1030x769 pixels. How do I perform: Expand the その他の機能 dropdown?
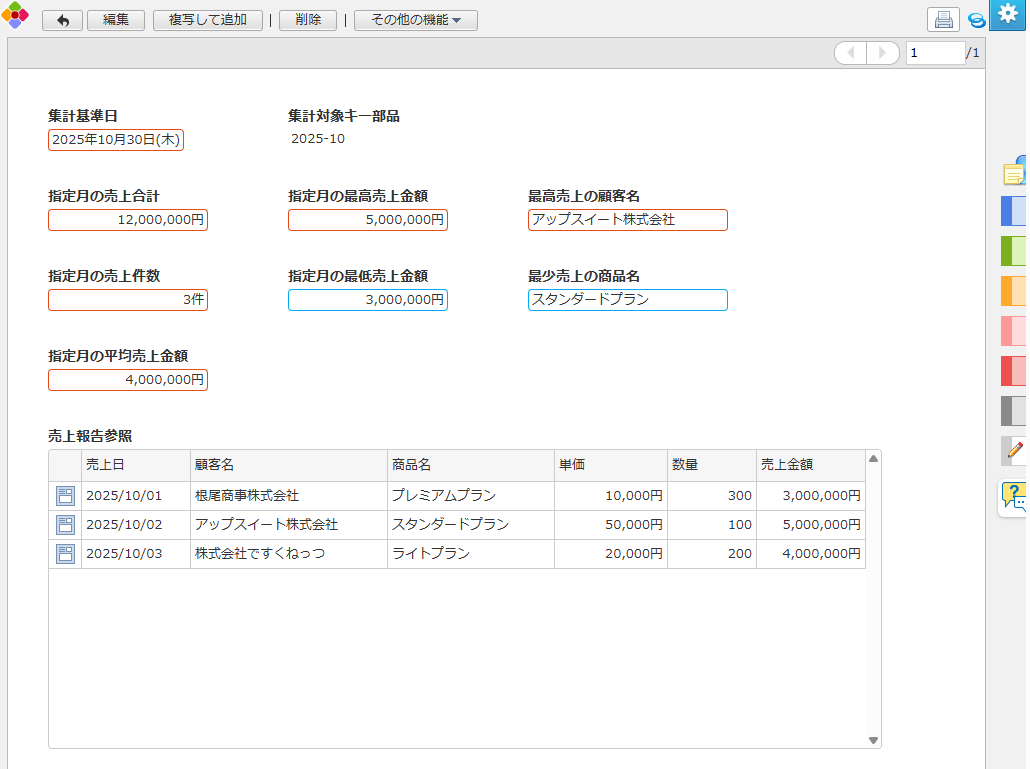(415, 20)
